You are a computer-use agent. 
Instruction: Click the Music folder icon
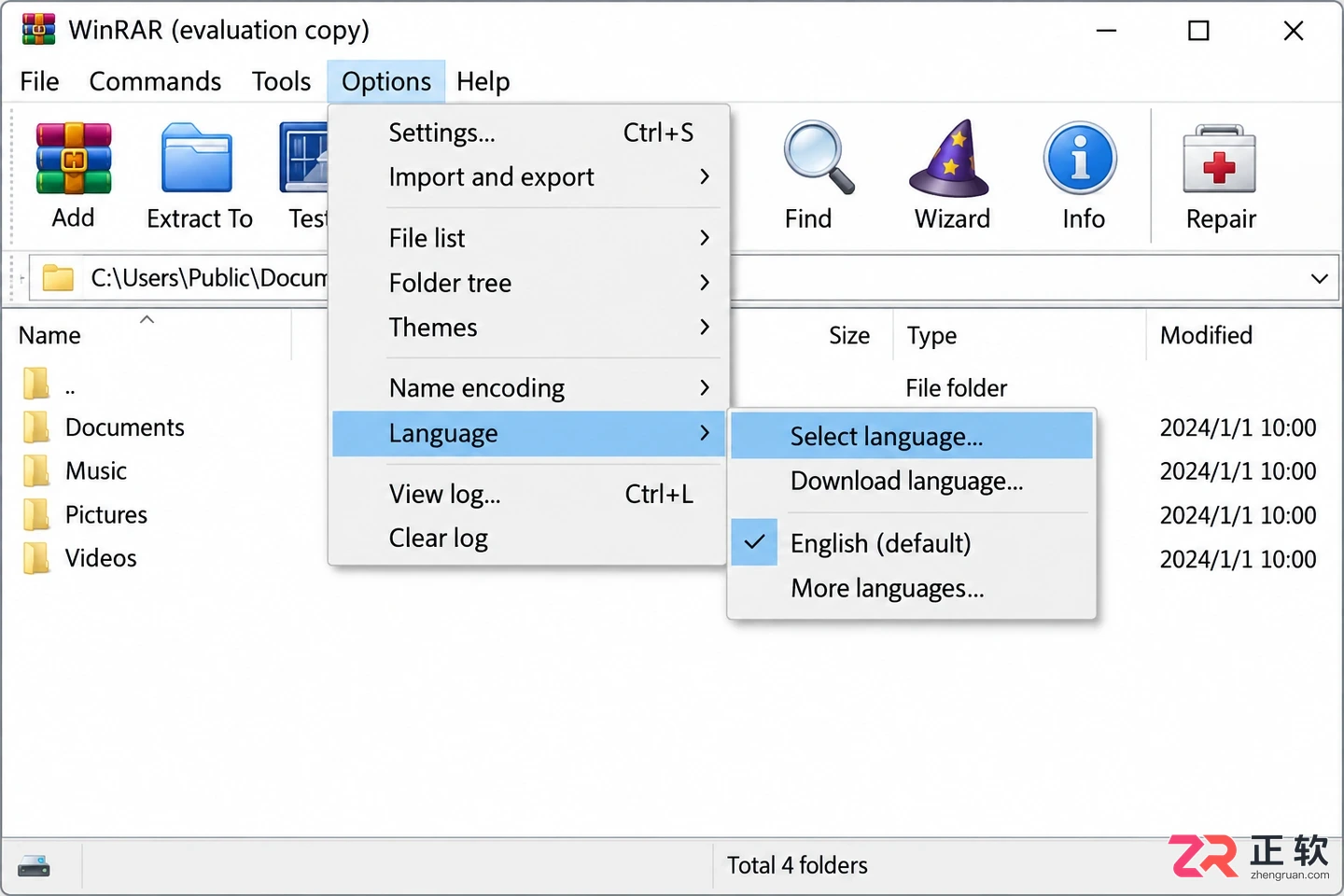tap(36, 470)
